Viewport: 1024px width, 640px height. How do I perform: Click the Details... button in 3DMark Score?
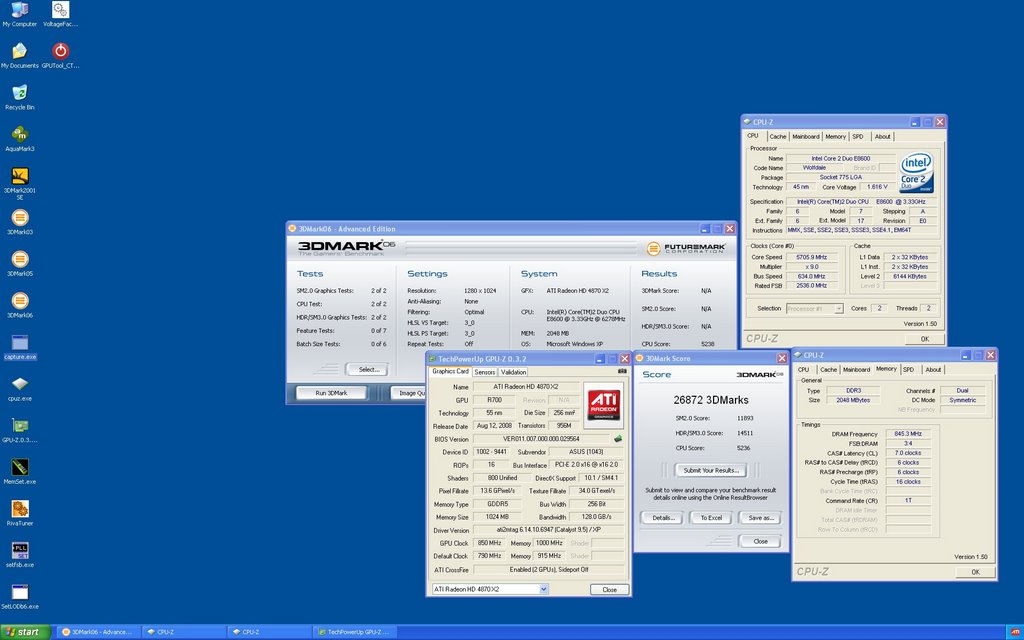coord(662,518)
